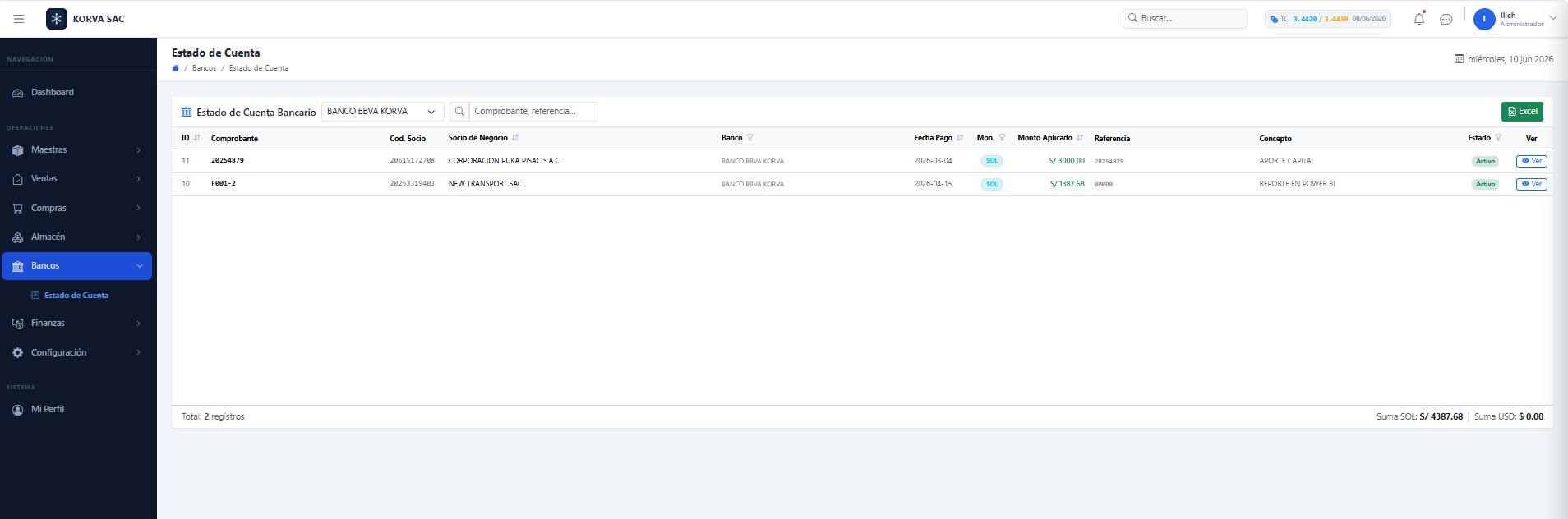Filter the Banco column
Viewport: 1568px width, 519px height.
coord(749,138)
